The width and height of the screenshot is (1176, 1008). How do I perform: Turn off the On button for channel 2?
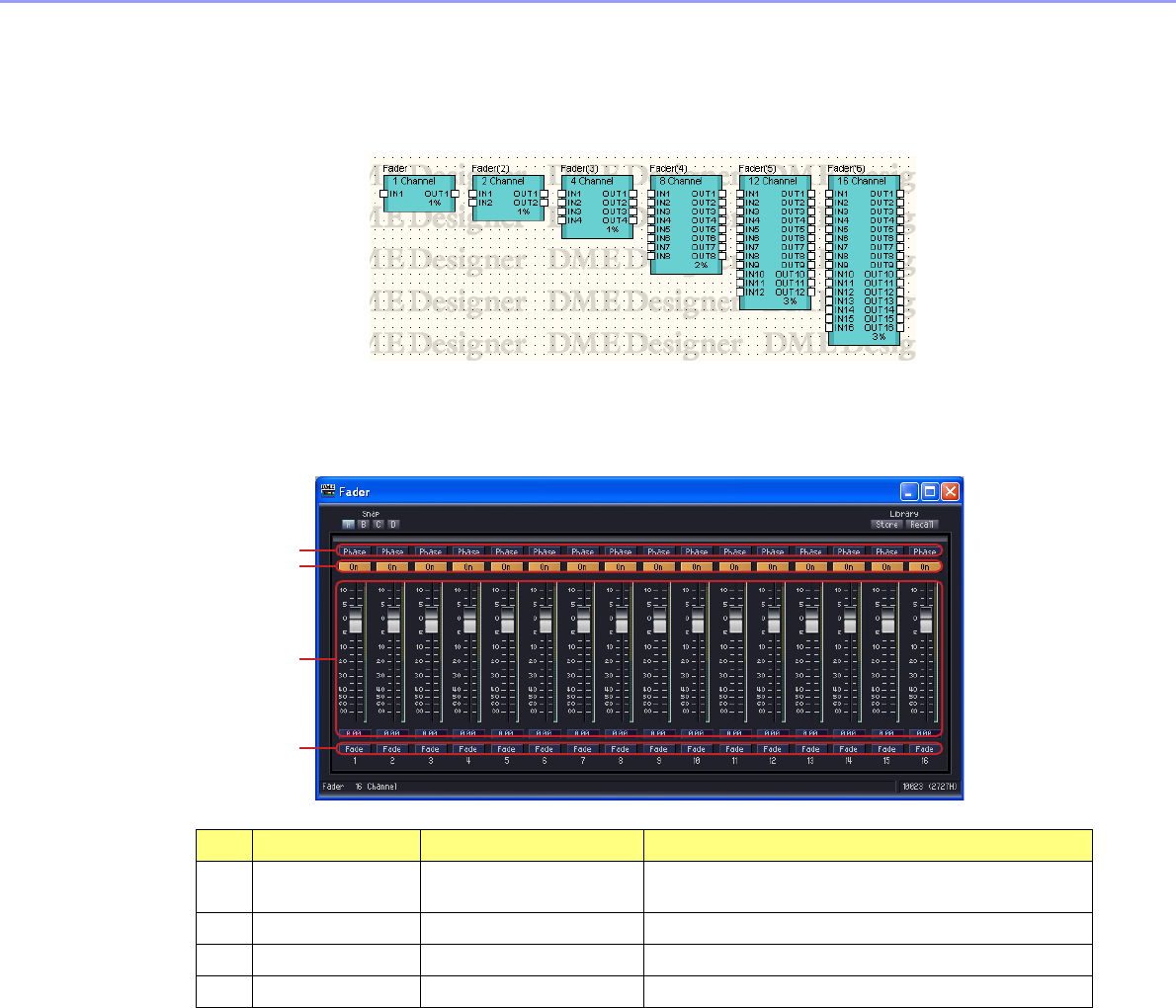392,567
